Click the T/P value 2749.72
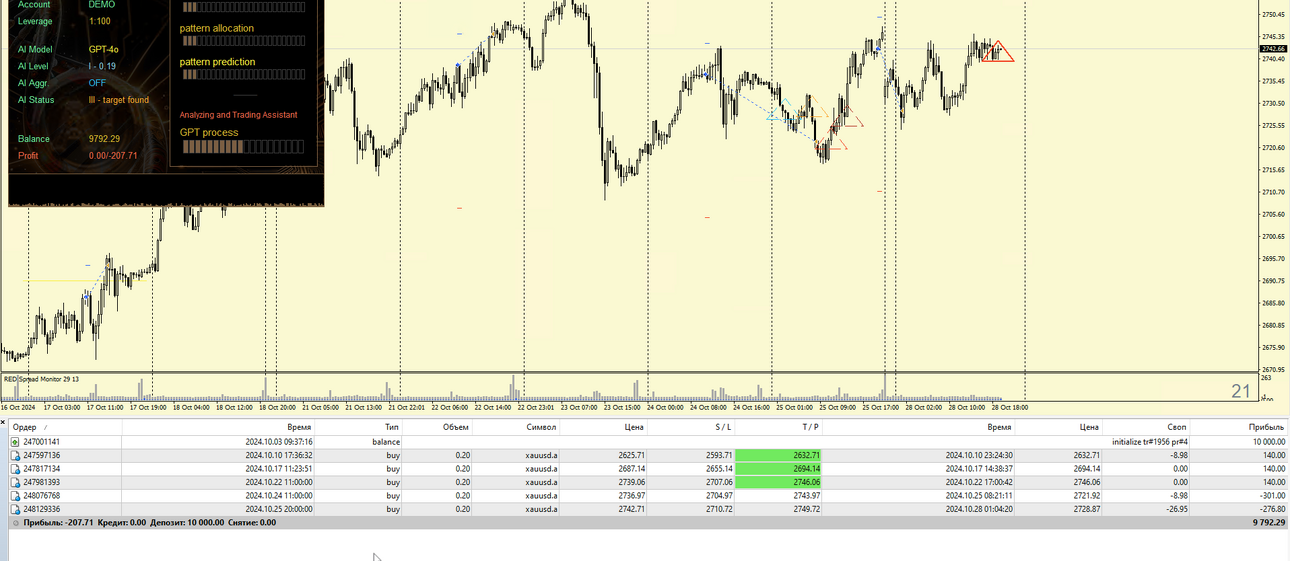The image size is (1290, 561). 805,509
